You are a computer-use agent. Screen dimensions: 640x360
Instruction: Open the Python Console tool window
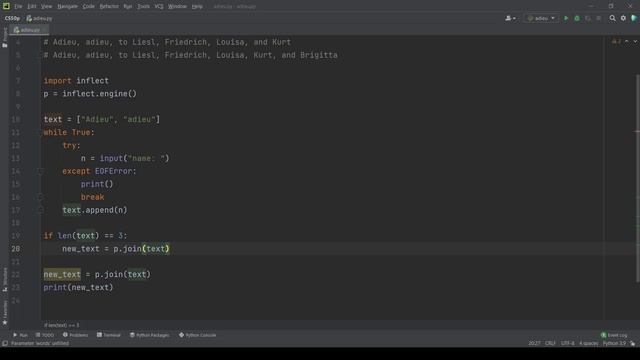click(x=197, y=335)
